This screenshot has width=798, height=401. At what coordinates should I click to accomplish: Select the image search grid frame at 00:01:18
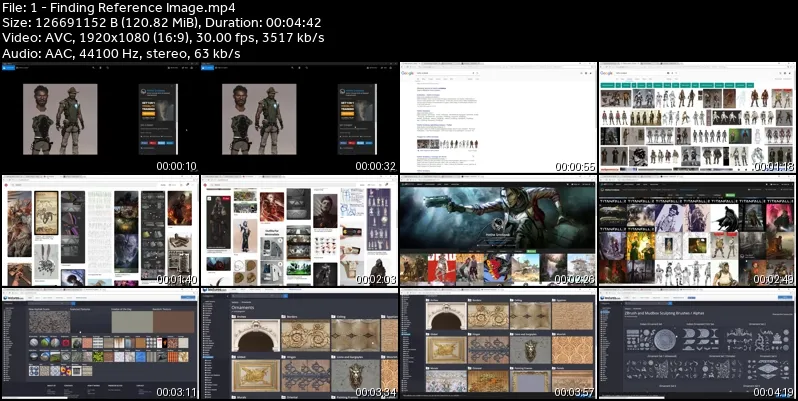coord(697,118)
